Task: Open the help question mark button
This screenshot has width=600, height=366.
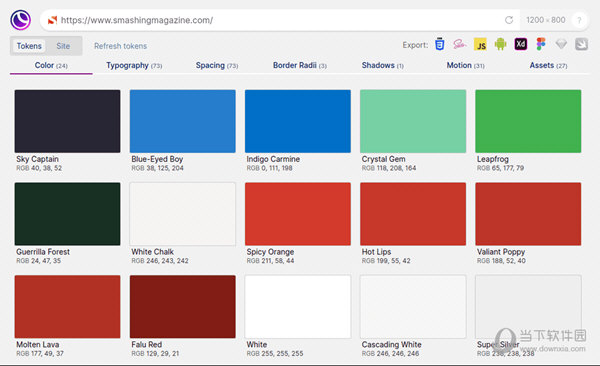Action: tap(579, 20)
